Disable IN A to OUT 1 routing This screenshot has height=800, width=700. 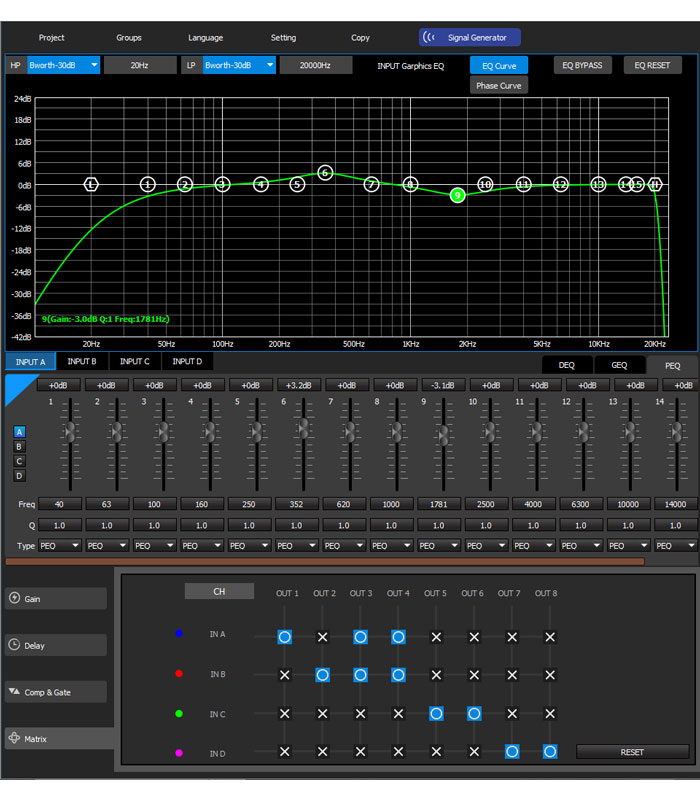pyautogui.click(x=285, y=636)
